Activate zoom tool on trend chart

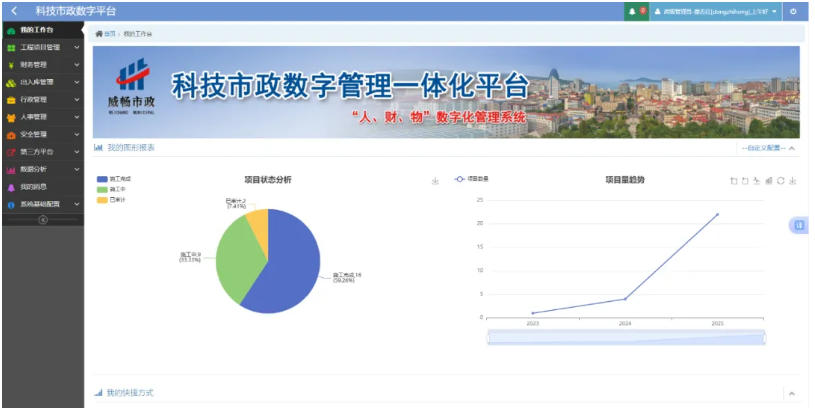734,181
